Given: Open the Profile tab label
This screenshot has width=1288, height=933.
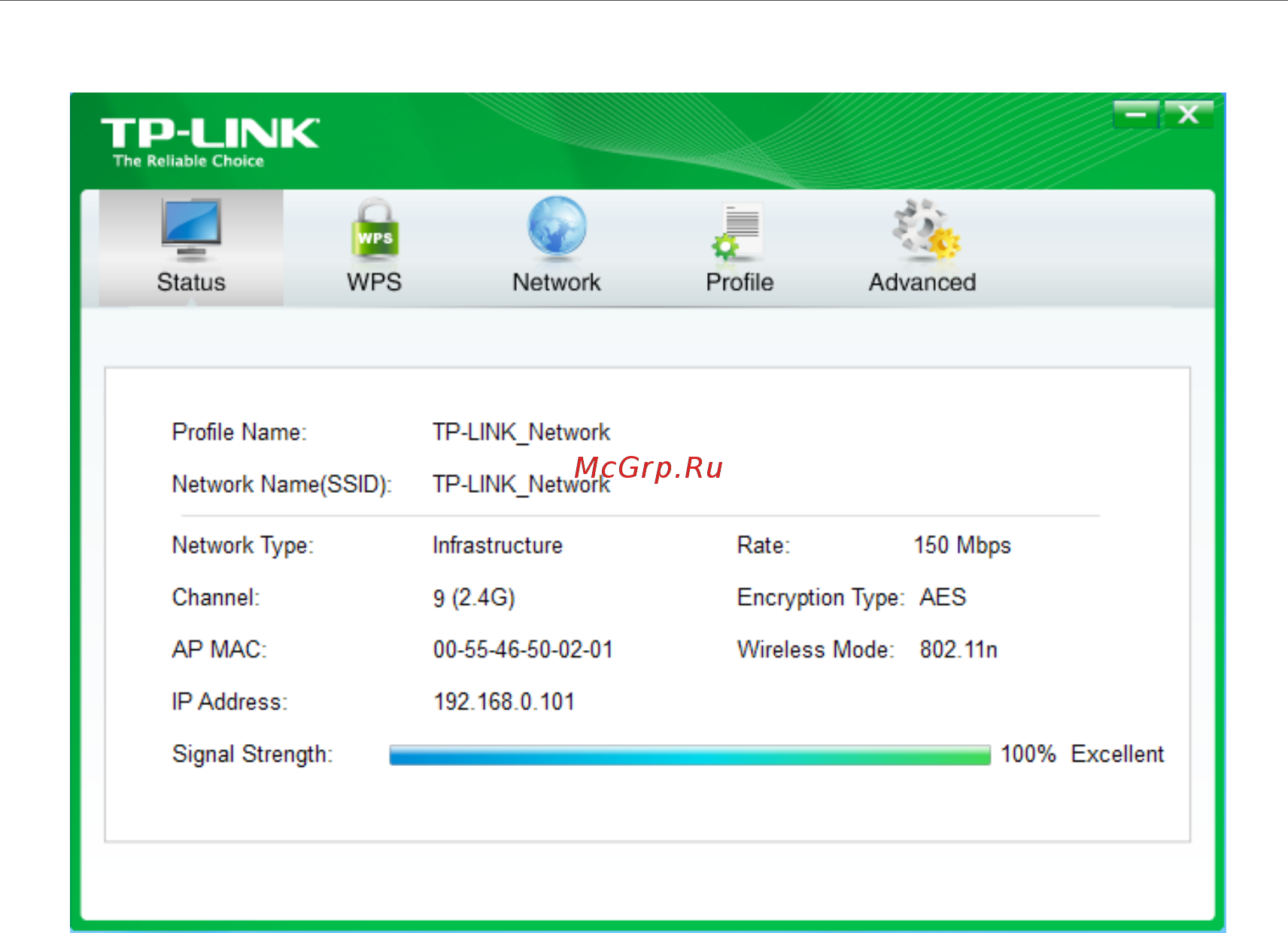Looking at the screenshot, I should tap(740, 282).
